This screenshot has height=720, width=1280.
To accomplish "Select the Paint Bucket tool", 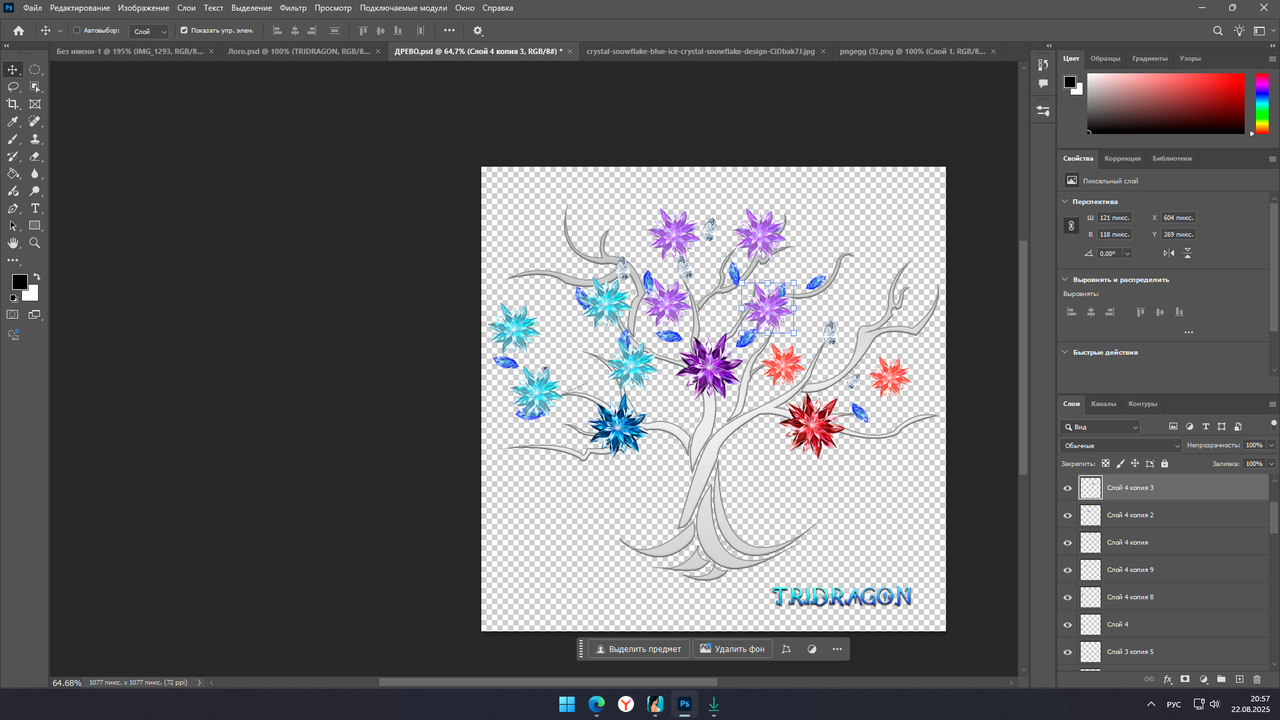I will (x=13, y=173).
